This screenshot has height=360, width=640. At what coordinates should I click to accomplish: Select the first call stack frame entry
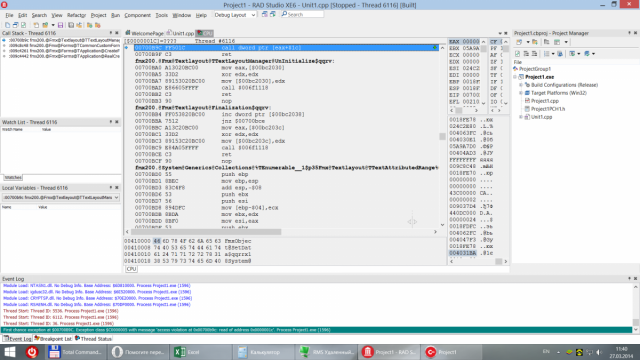click(64, 40)
